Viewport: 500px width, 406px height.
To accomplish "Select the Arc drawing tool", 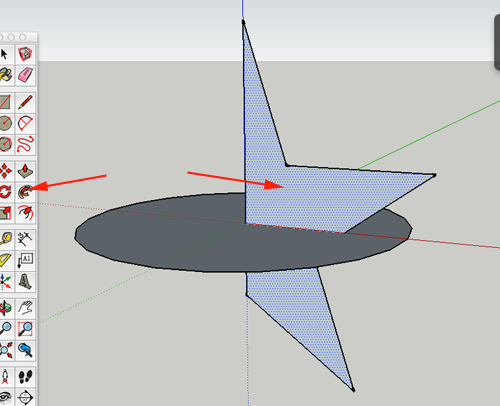I will (x=25, y=123).
